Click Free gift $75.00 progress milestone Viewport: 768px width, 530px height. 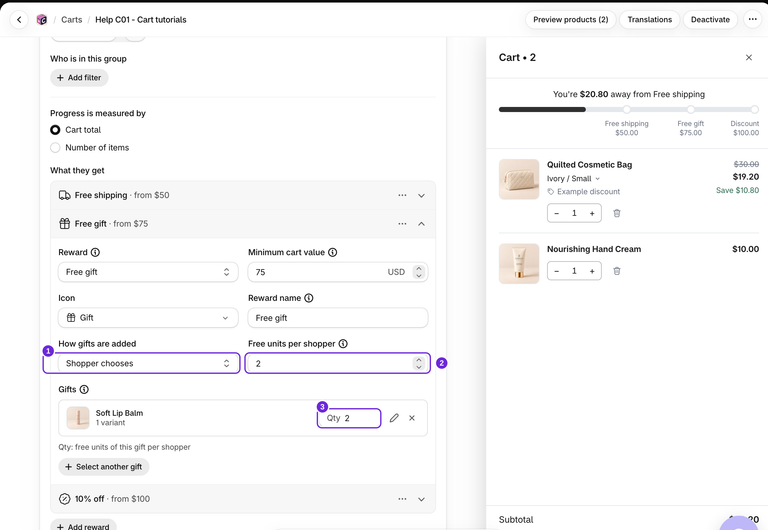pos(691,128)
